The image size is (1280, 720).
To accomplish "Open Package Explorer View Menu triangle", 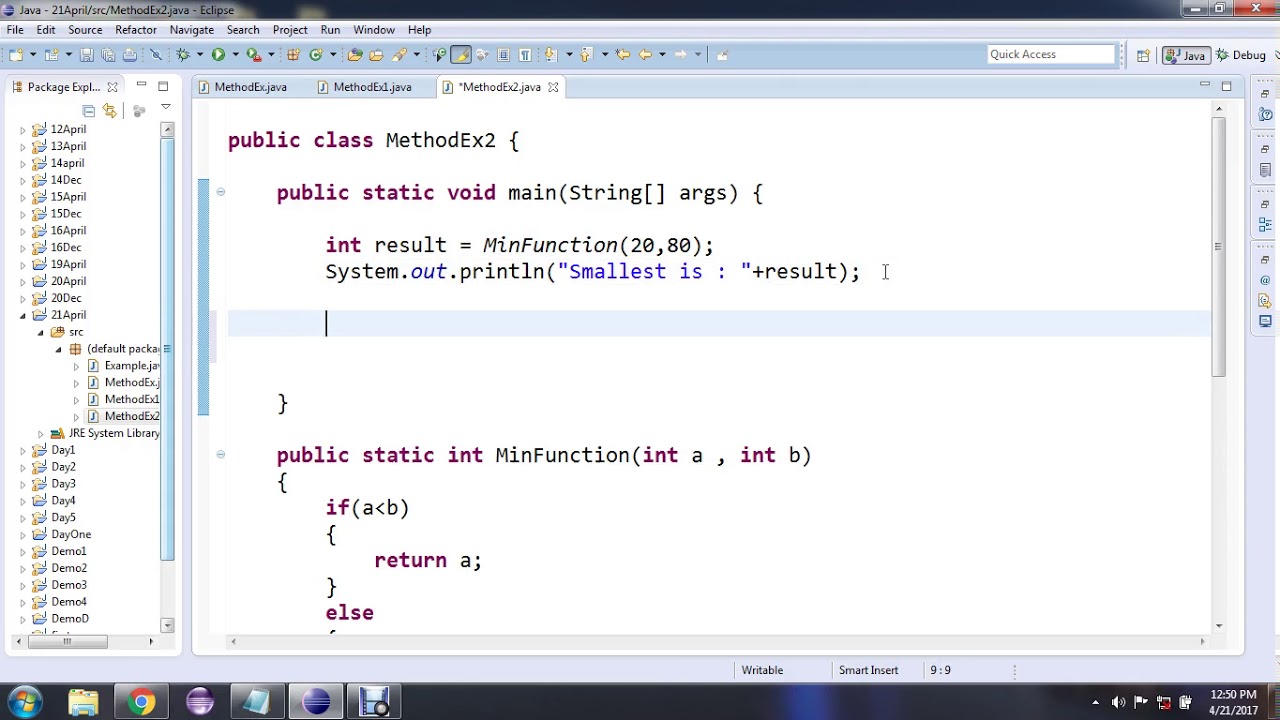I will tap(165, 108).
